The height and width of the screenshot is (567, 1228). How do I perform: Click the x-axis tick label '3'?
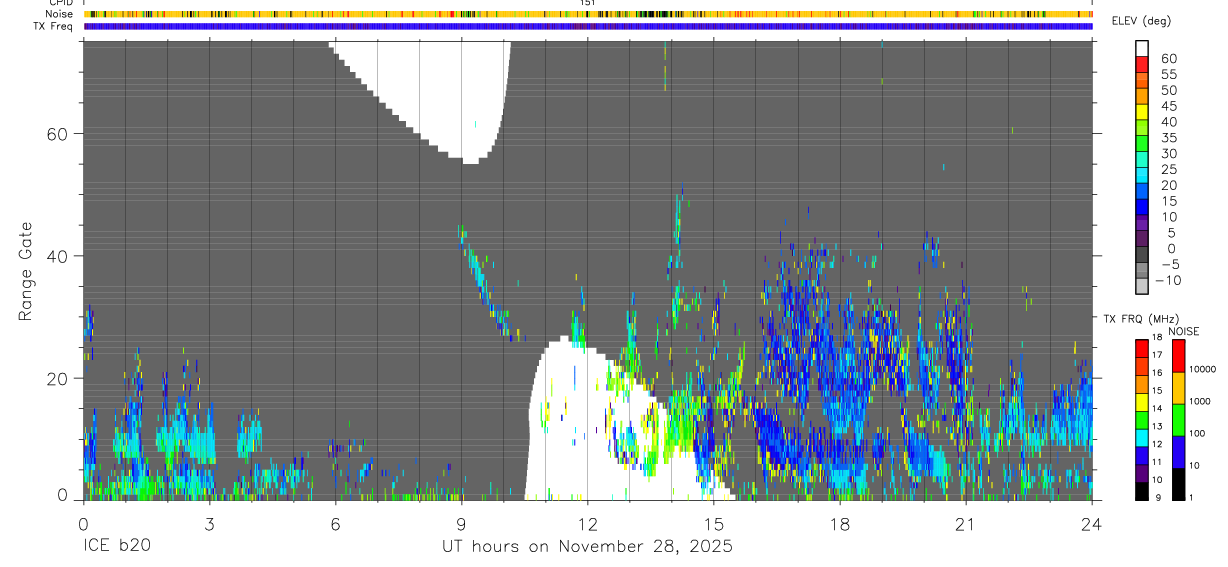[x=209, y=524]
